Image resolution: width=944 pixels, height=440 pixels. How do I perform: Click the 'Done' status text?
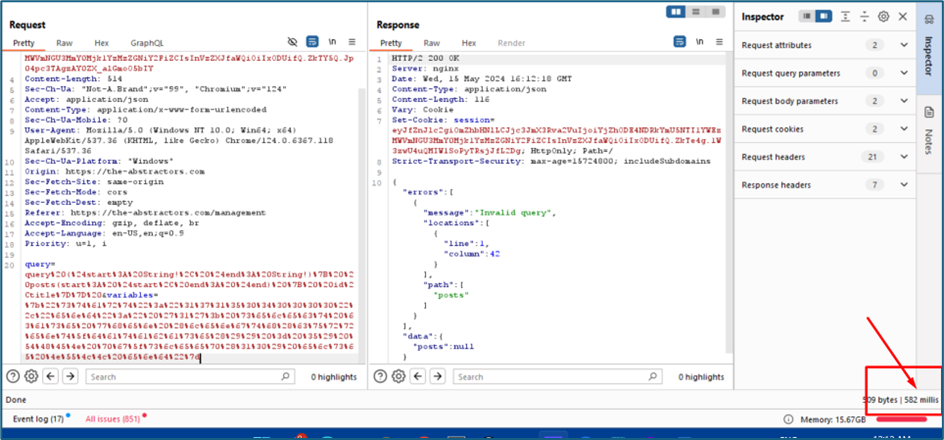point(16,400)
